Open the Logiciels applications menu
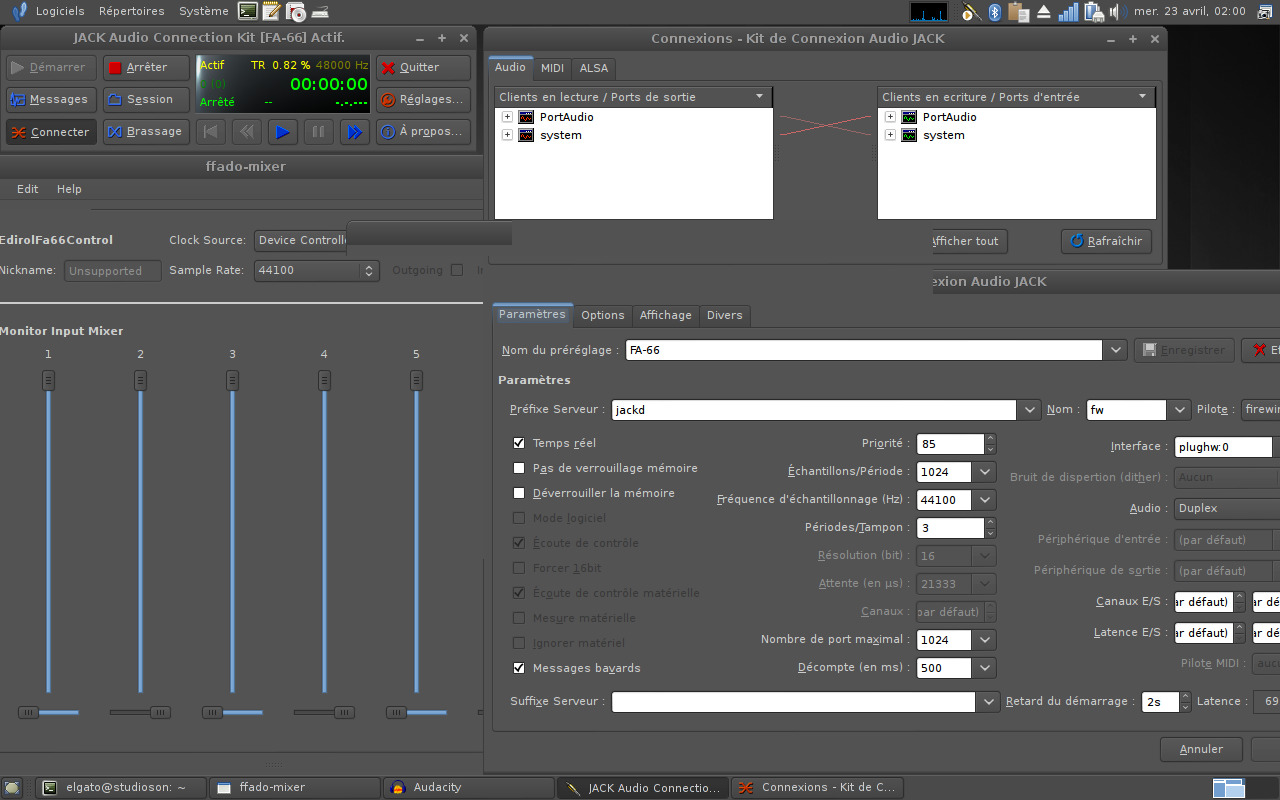This screenshot has height=800, width=1280. point(60,12)
